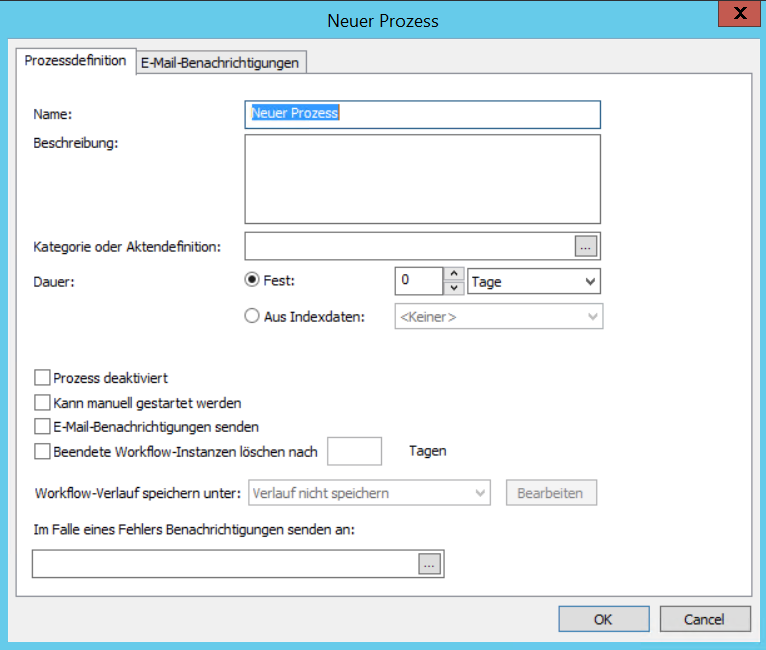The height and width of the screenshot is (650, 766).
Task: Decrease the Fest duration value
Action: tap(454, 288)
